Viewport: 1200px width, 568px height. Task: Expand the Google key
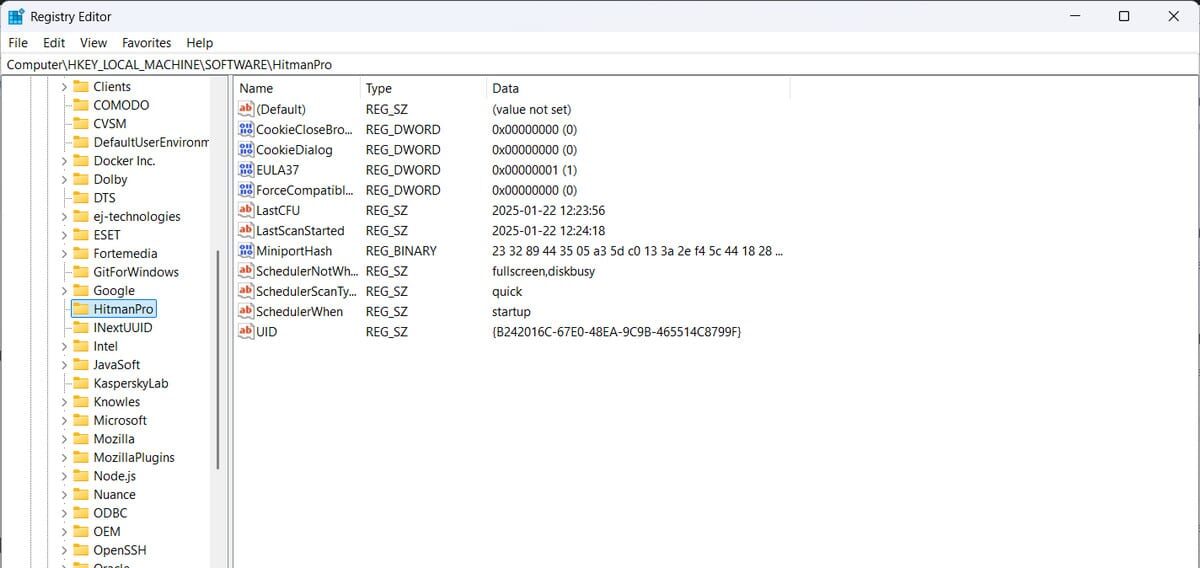(x=65, y=290)
